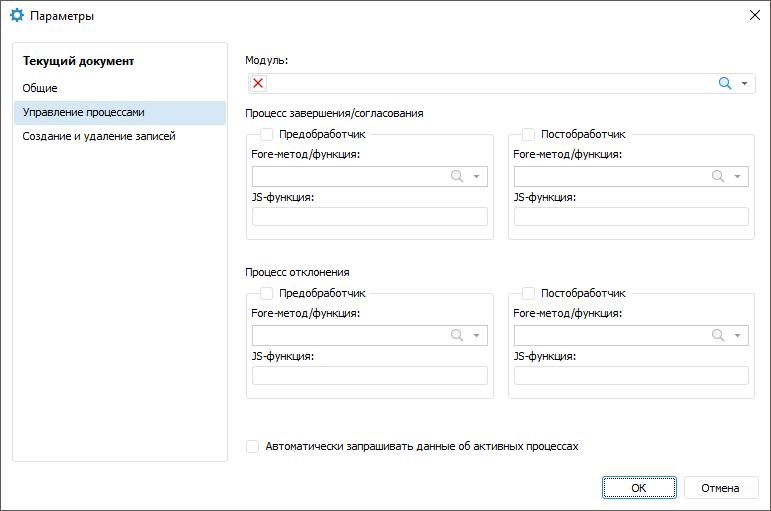771x511 pixels.
Task: Click the red X clear icon in Модуль field
Action: tap(258, 84)
